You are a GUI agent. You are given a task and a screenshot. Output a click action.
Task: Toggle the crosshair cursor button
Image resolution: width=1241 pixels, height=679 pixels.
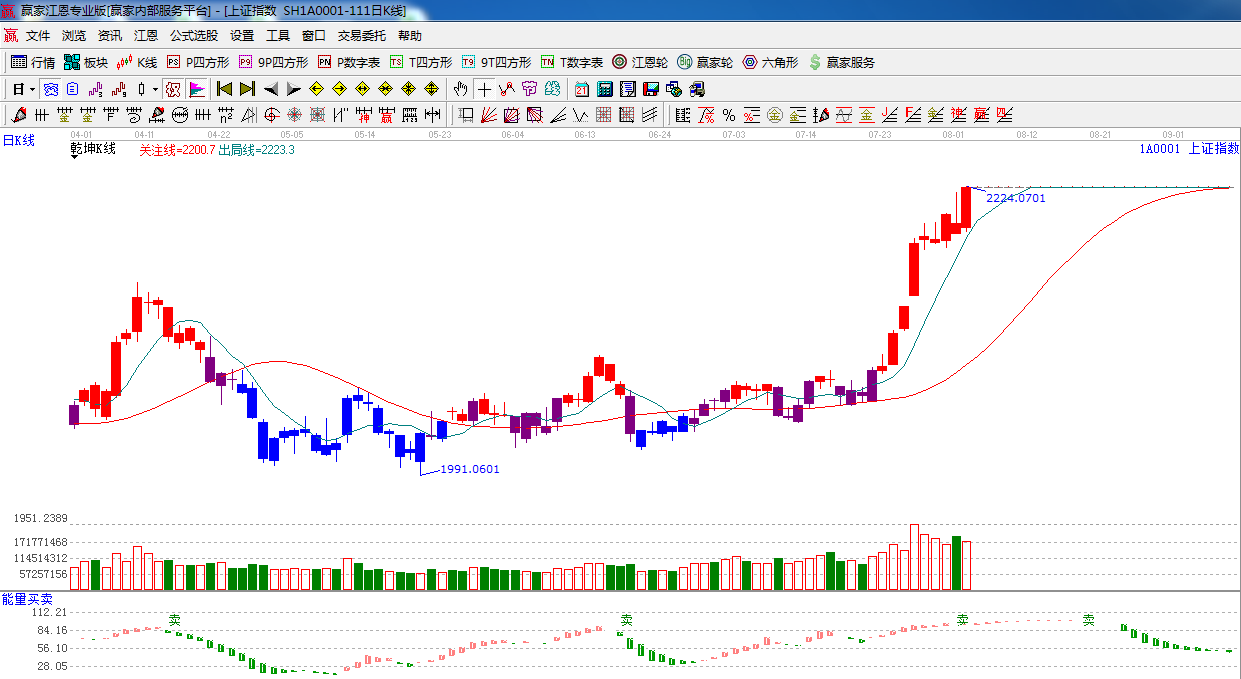click(484, 89)
